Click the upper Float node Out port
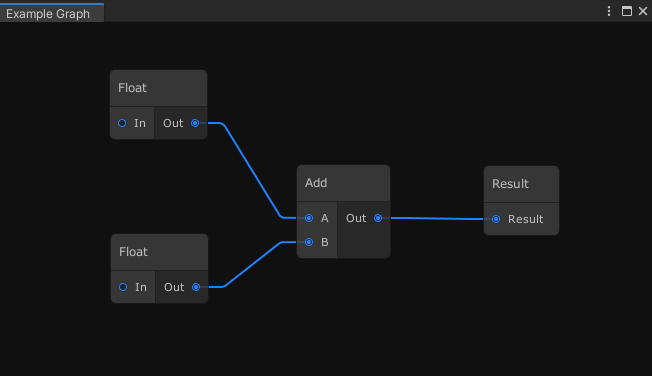The image size is (652, 376). click(x=195, y=123)
